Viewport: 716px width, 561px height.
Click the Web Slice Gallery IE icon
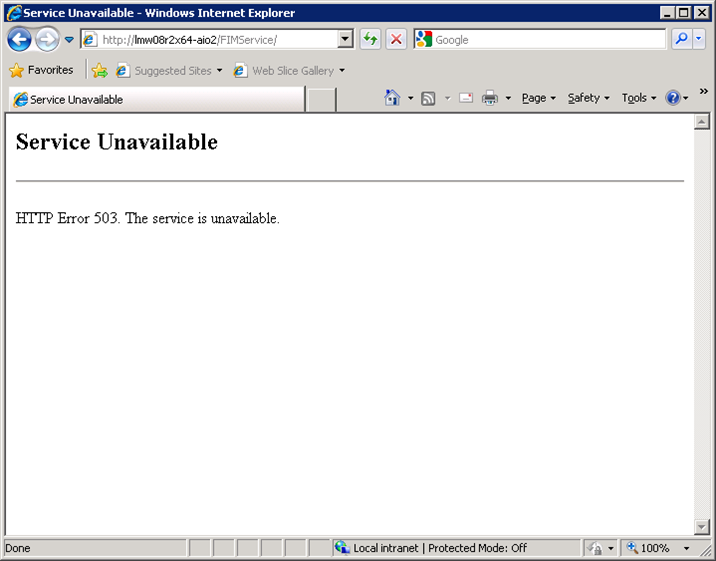click(240, 71)
